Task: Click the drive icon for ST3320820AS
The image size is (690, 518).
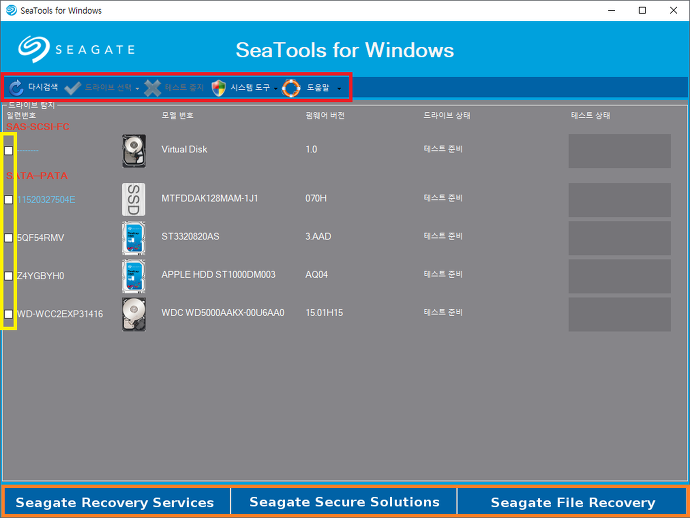Action: pyautogui.click(x=133, y=238)
